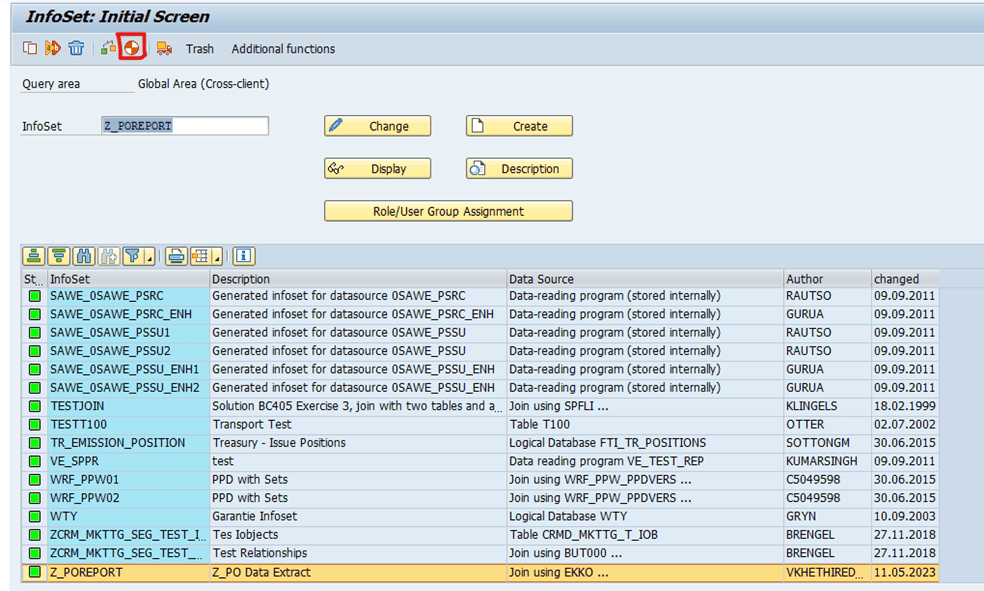Select the WRF_PPW01 InfoSet cell
Viewport: 984px width, 591px height.
(129, 480)
